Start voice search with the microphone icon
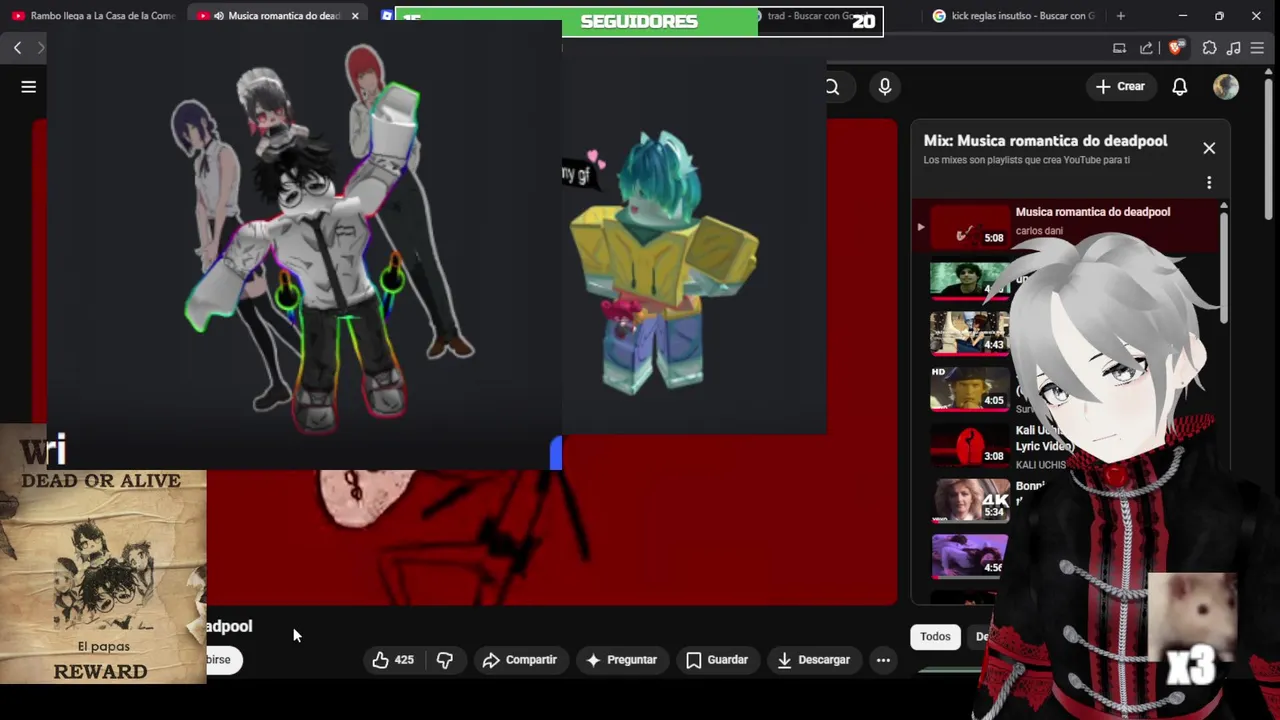Viewport: 1280px width, 720px height. tap(885, 87)
